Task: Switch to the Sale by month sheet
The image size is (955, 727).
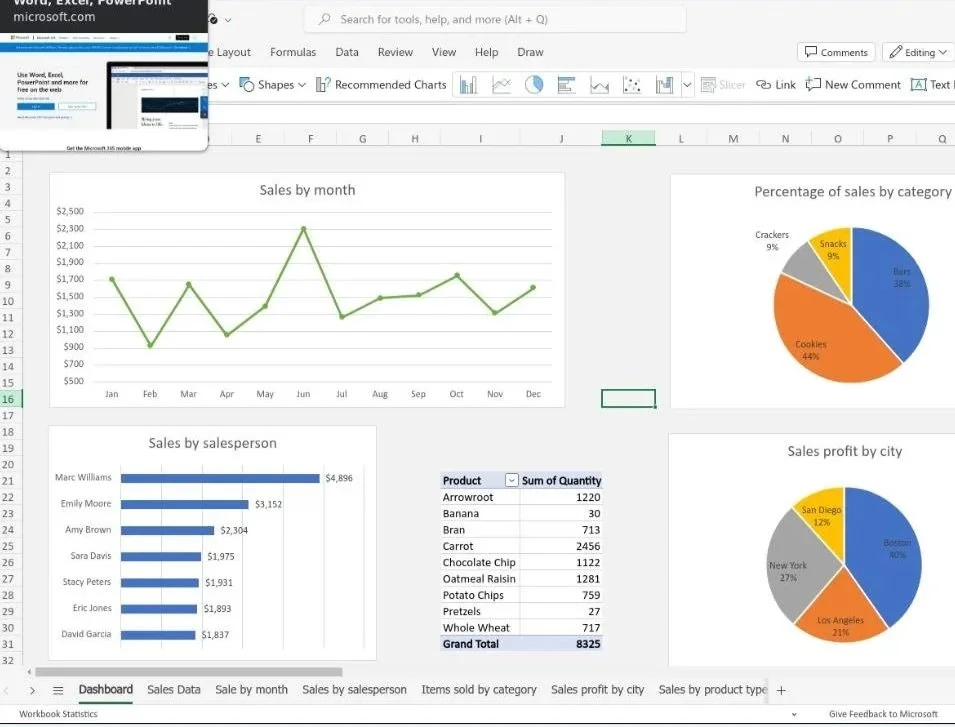Action: [x=252, y=690]
